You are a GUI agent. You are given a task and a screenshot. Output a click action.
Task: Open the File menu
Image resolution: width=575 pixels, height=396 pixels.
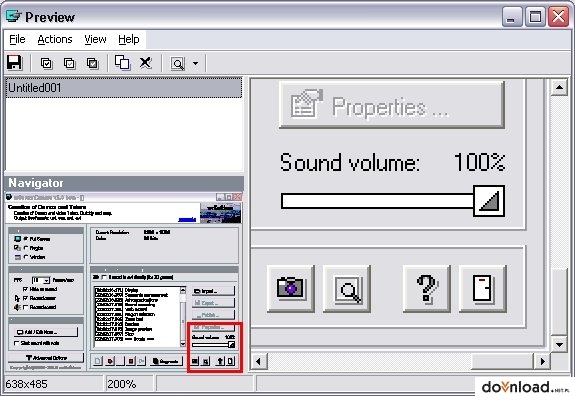tap(17, 39)
